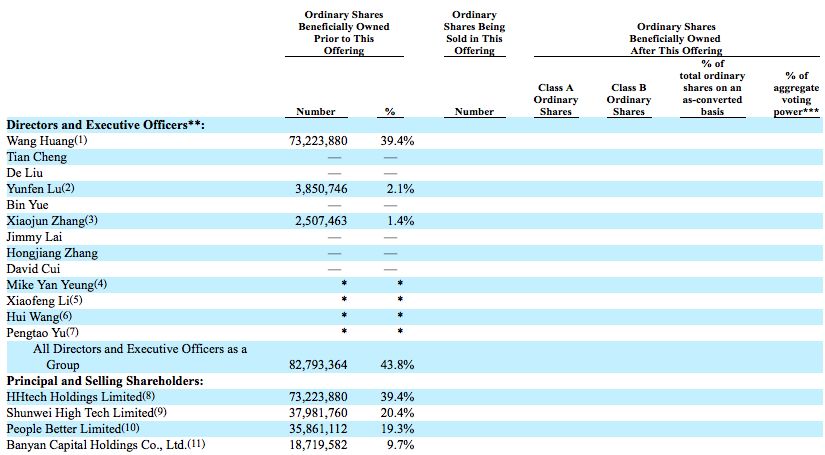The image size is (825, 455).
Task: Click 'Directors and Executive Officers**:' heading
Action: (105, 125)
